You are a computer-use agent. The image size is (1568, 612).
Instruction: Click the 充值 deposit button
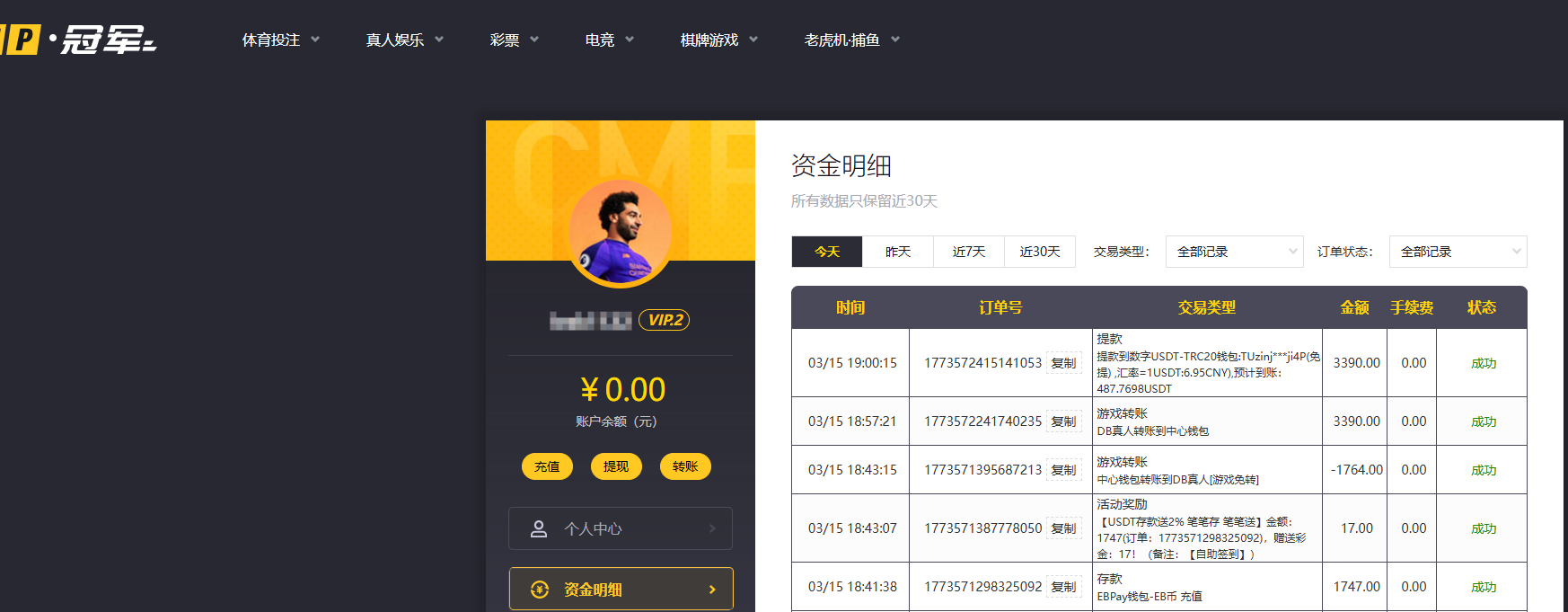547,466
